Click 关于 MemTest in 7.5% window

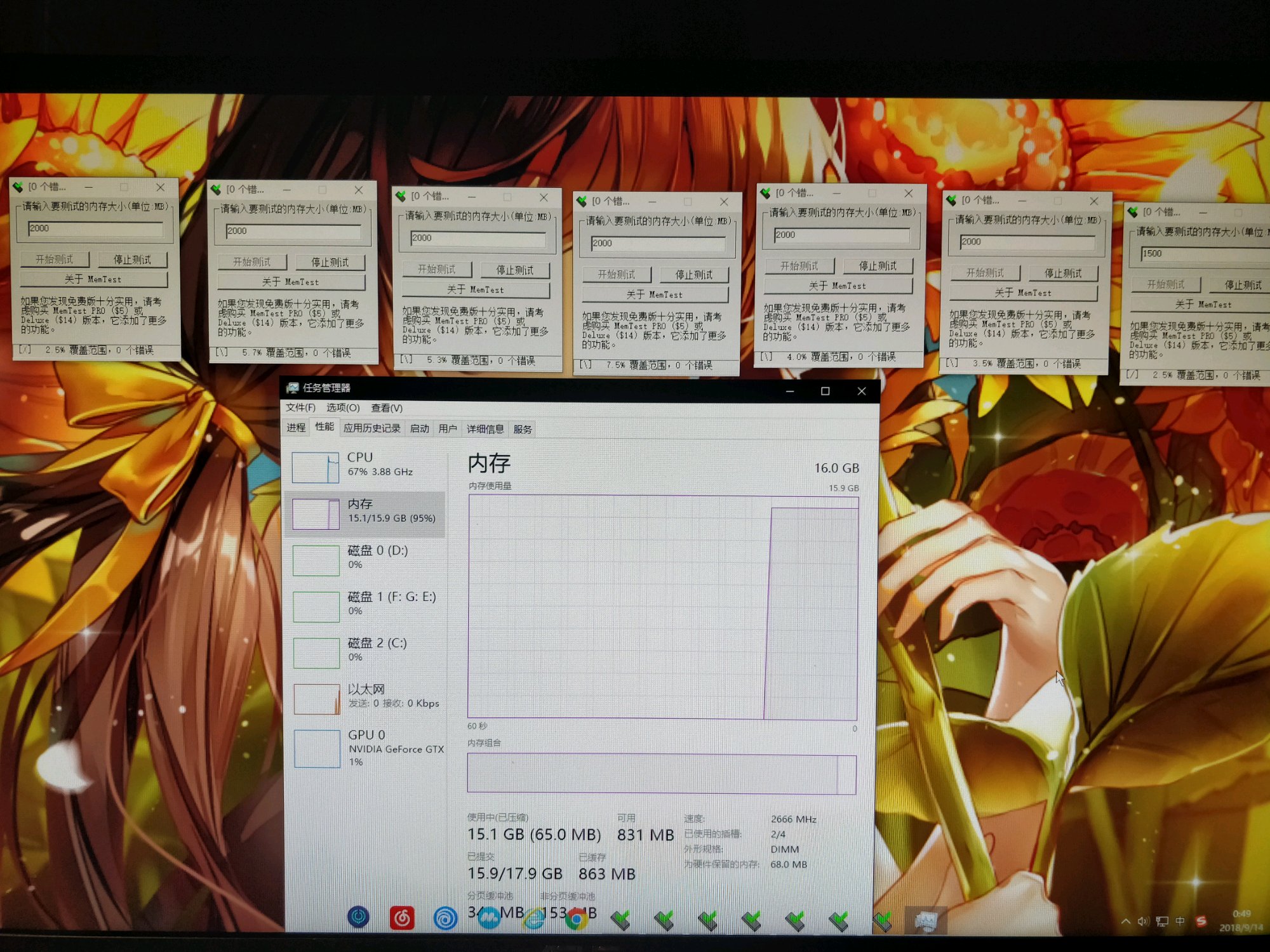click(x=654, y=294)
